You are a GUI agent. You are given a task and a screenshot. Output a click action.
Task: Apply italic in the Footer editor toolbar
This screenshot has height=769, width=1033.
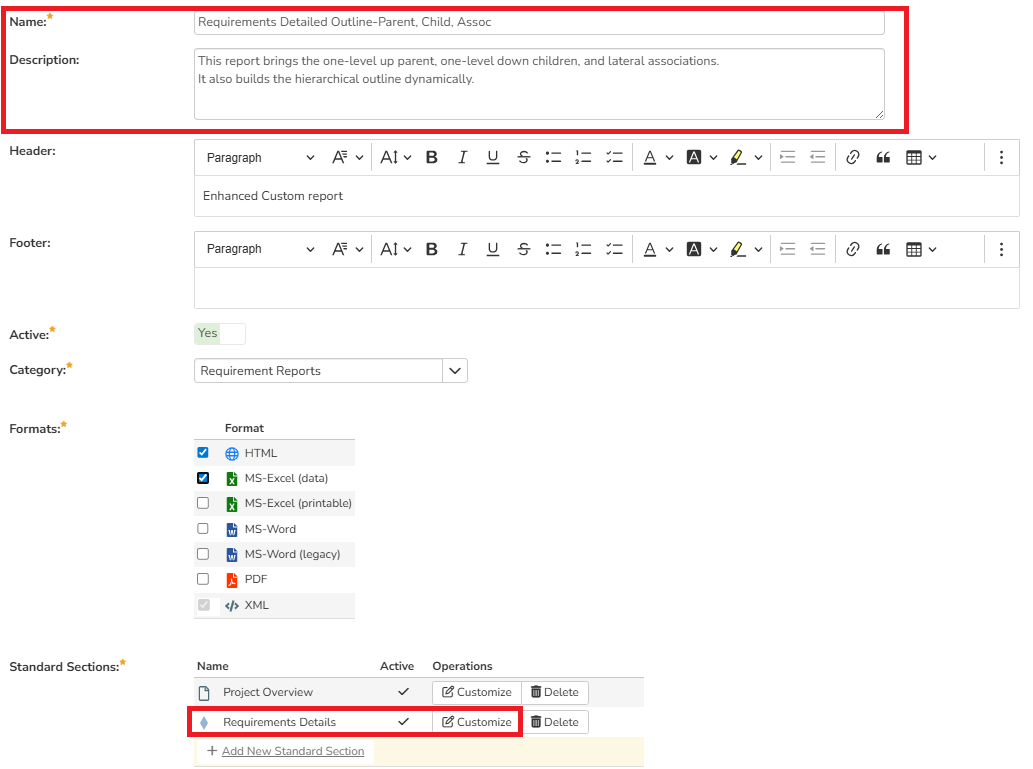(x=462, y=249)
